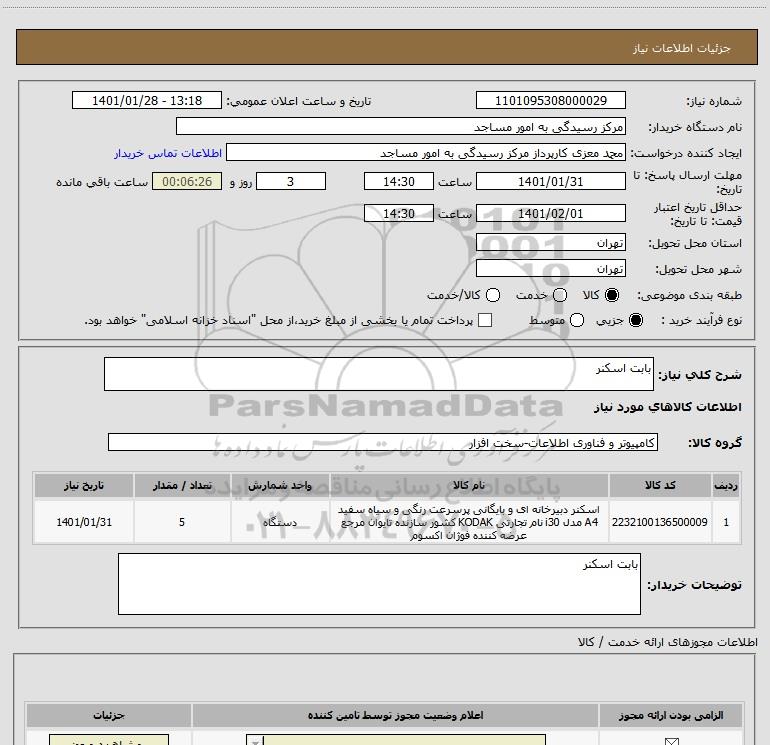This screenshot has height=745, width=770.
Task: Click the KODAK scanner product name cell
Action: (x=469, y=522)
